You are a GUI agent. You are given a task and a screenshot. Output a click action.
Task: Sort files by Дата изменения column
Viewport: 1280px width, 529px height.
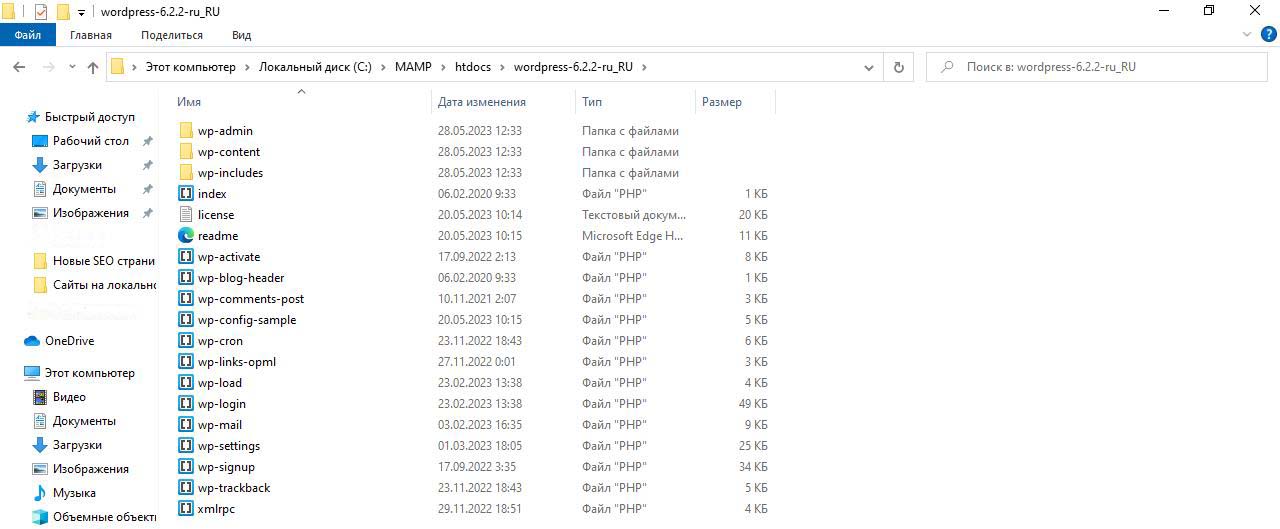click(481, 102)
